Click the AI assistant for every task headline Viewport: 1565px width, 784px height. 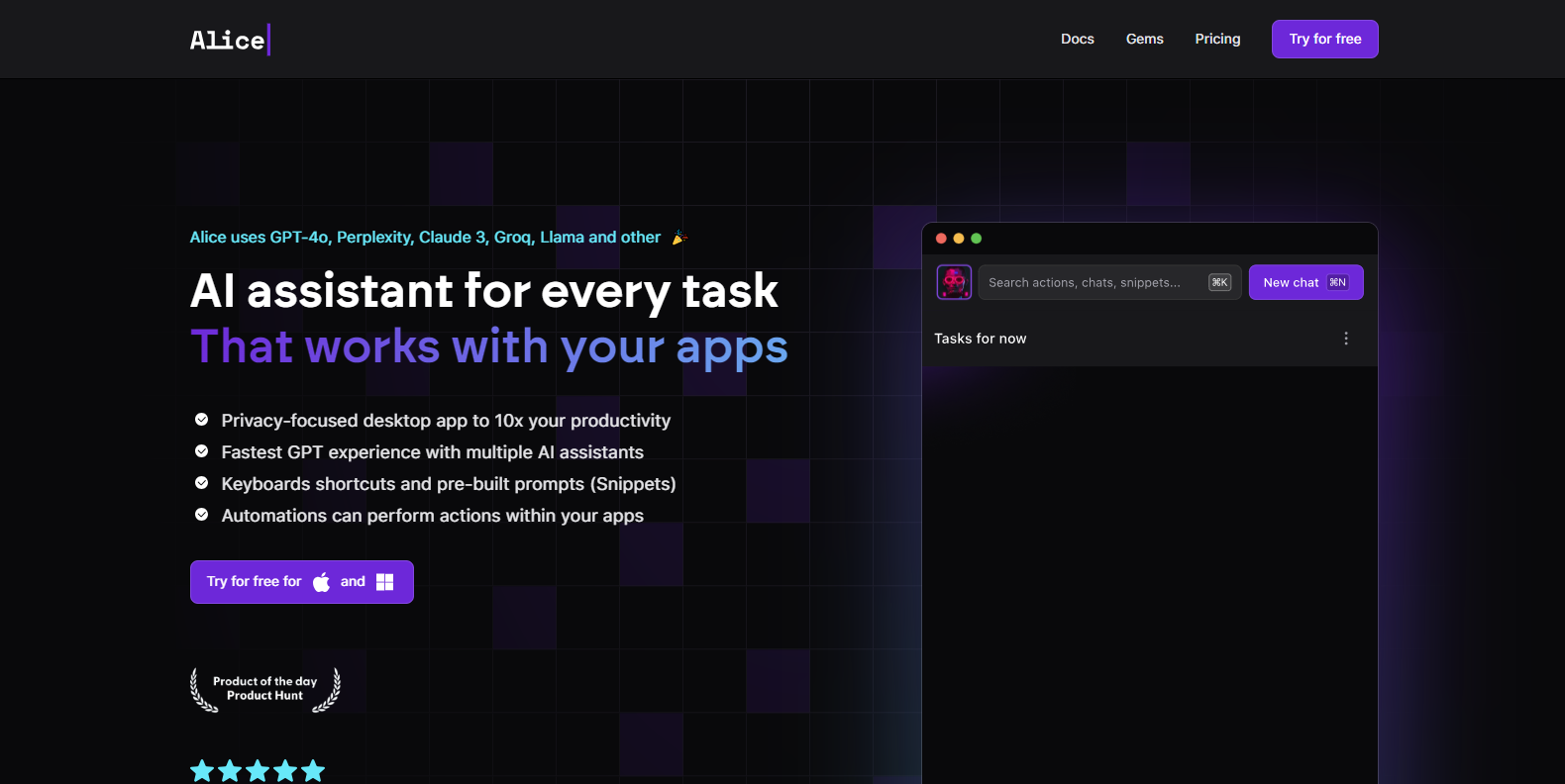[484, 292]
